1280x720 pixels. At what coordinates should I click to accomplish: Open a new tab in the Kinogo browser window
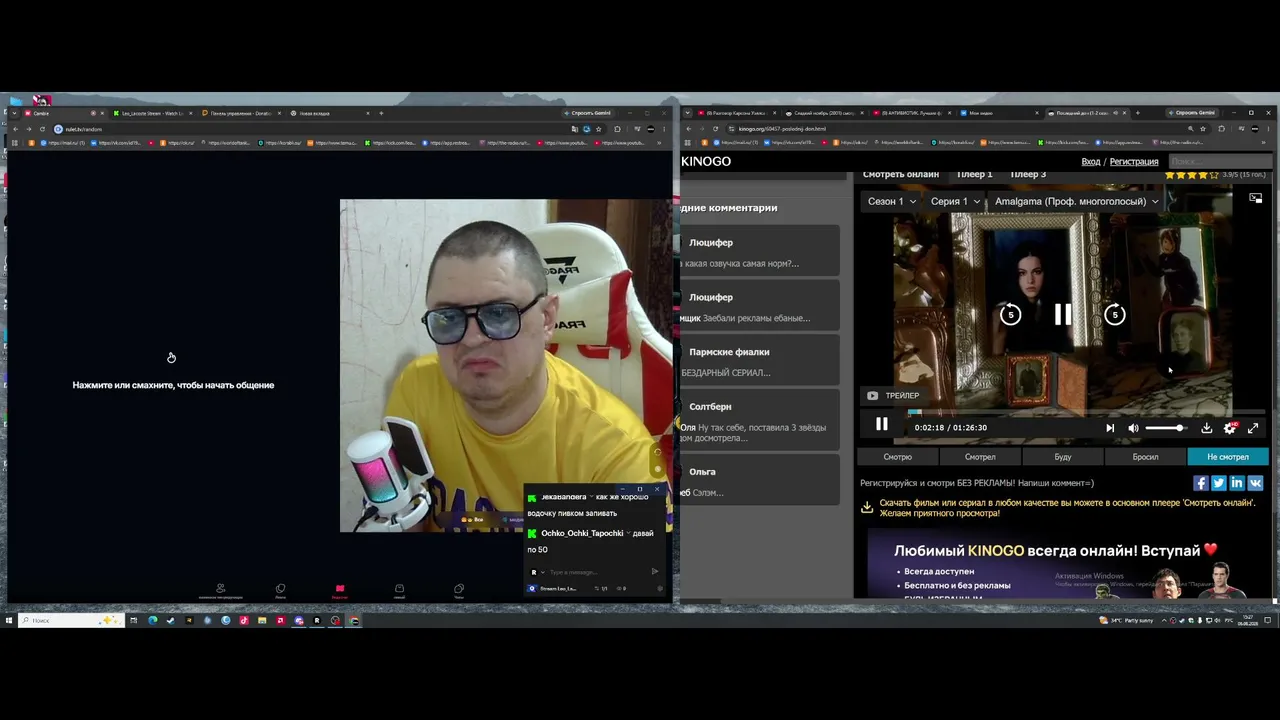(1137, 113)
